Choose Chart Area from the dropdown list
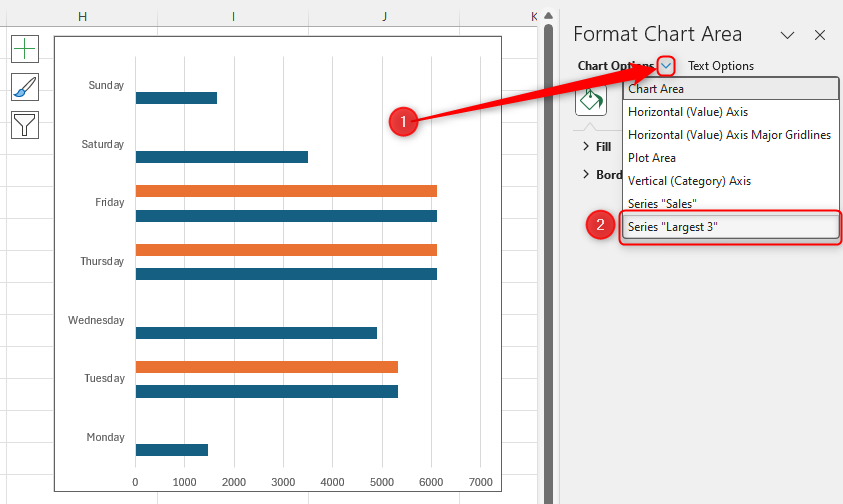The height and width of the screenshot is (504, 843). 731,89
